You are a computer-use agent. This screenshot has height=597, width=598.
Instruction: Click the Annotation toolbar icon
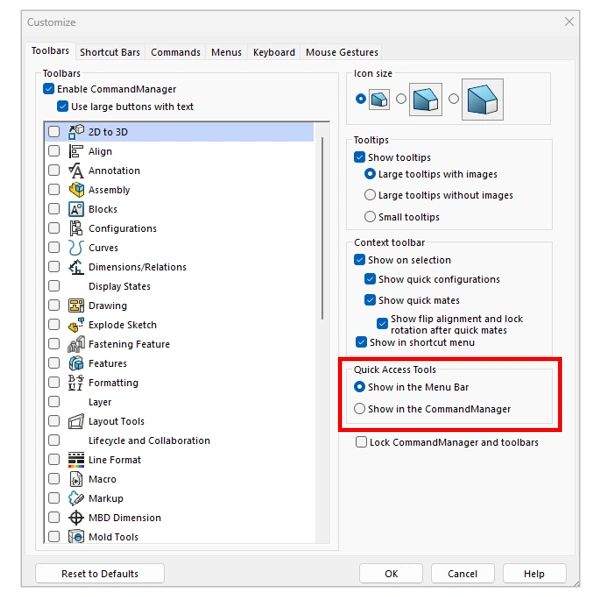click(76, 171)
